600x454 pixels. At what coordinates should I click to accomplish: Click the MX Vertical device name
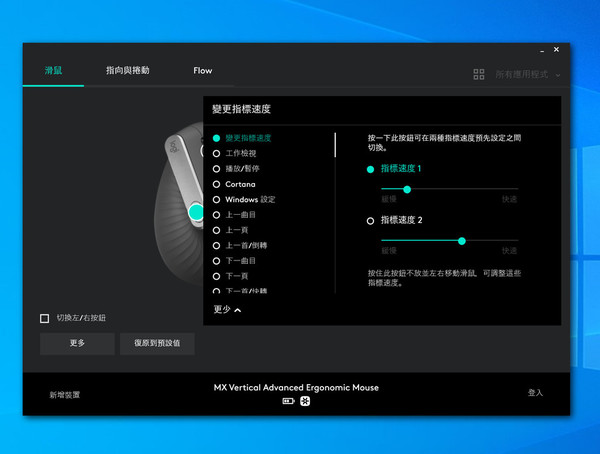click(296, 387)
